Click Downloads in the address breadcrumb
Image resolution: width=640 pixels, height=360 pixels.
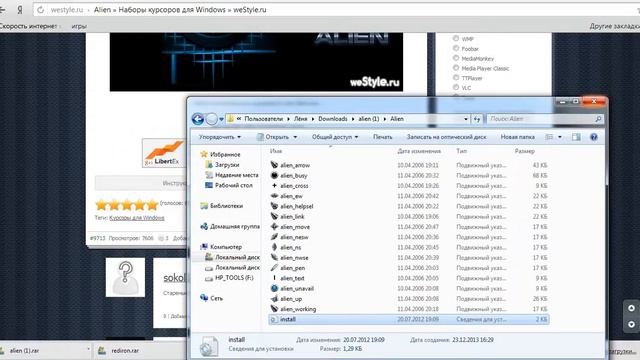[333, 119]
